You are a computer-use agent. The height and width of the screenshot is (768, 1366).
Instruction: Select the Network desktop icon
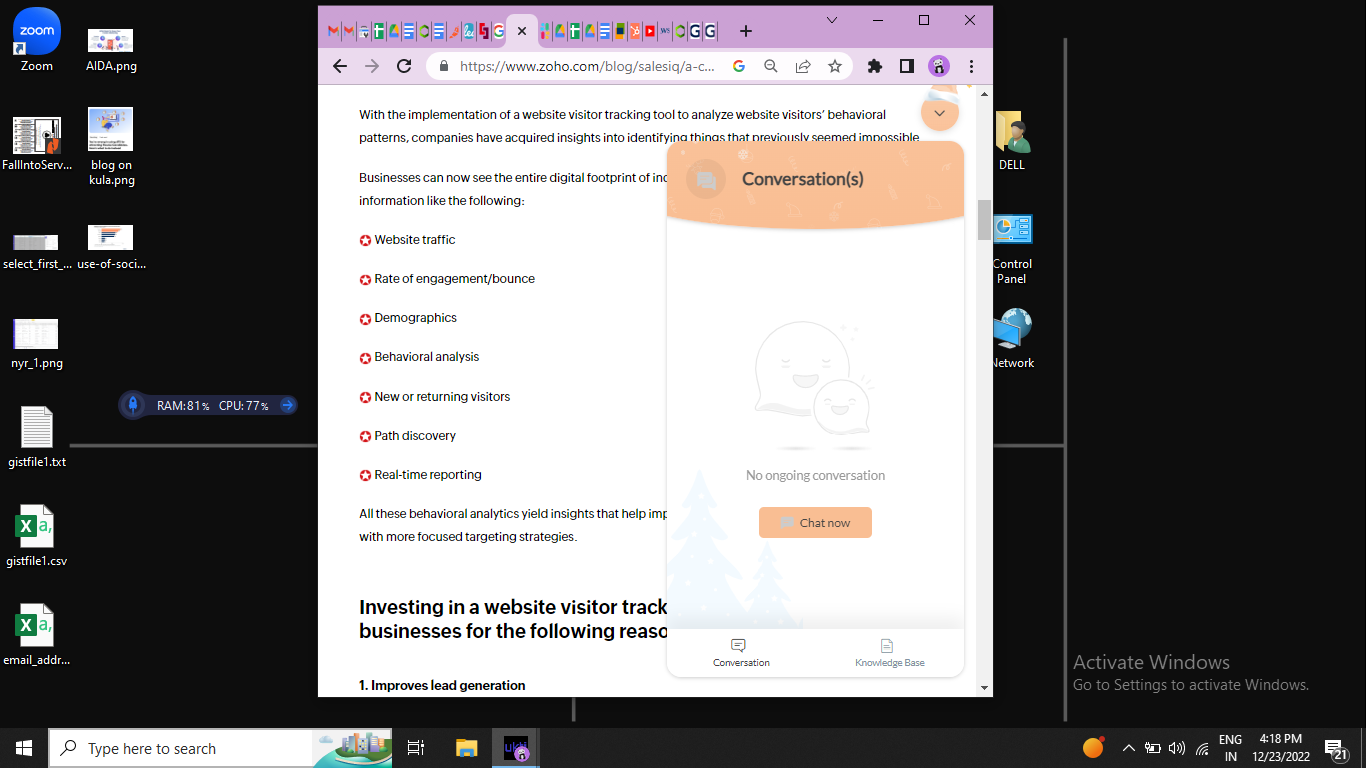1012,339
